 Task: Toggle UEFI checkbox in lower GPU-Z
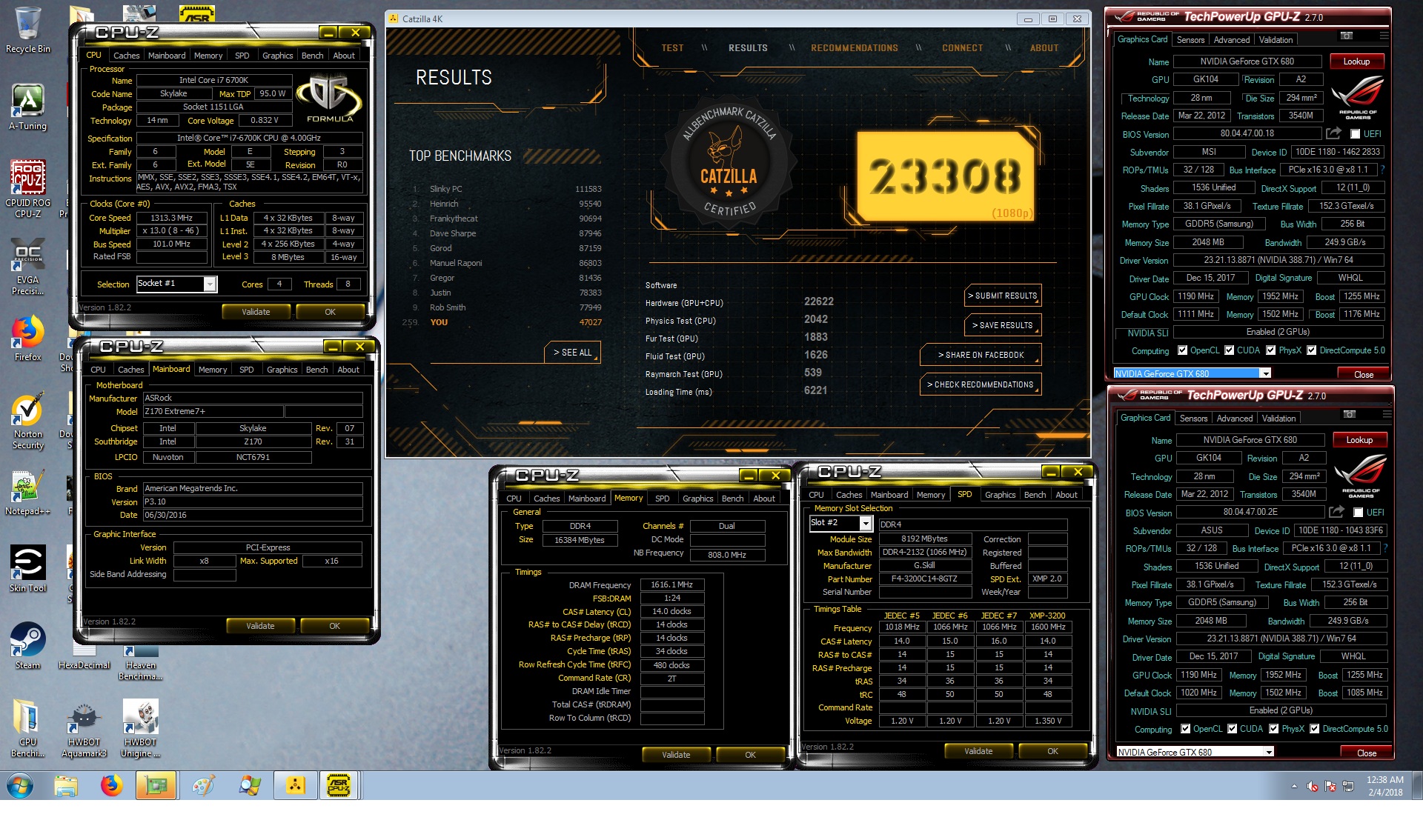click(x=1358, y=513)
